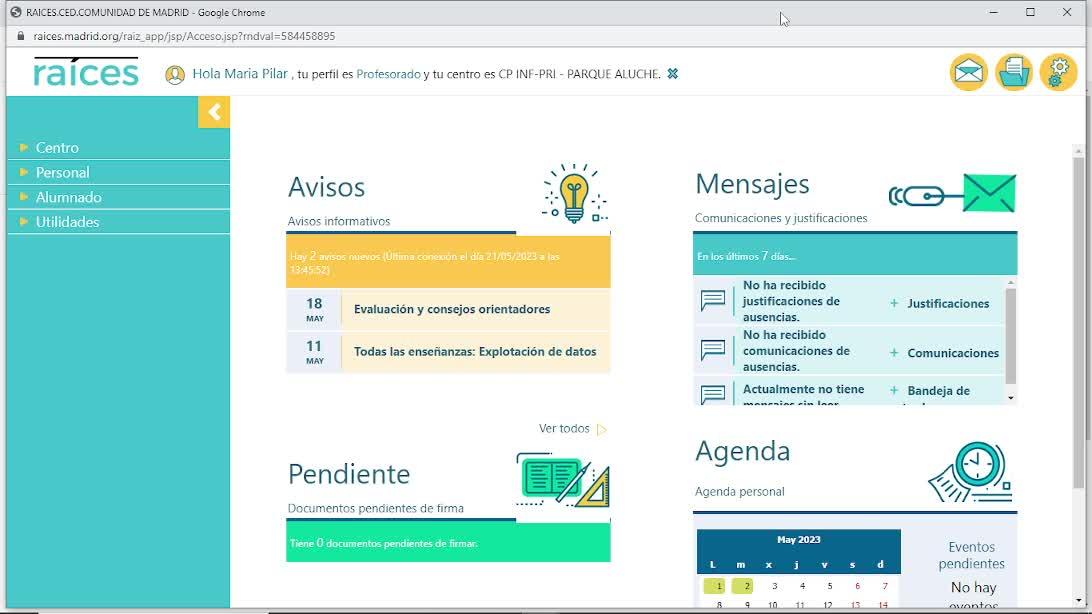Select day 2 in the May 2023 calendar
1092x614 pixels.
pos(742,586)
